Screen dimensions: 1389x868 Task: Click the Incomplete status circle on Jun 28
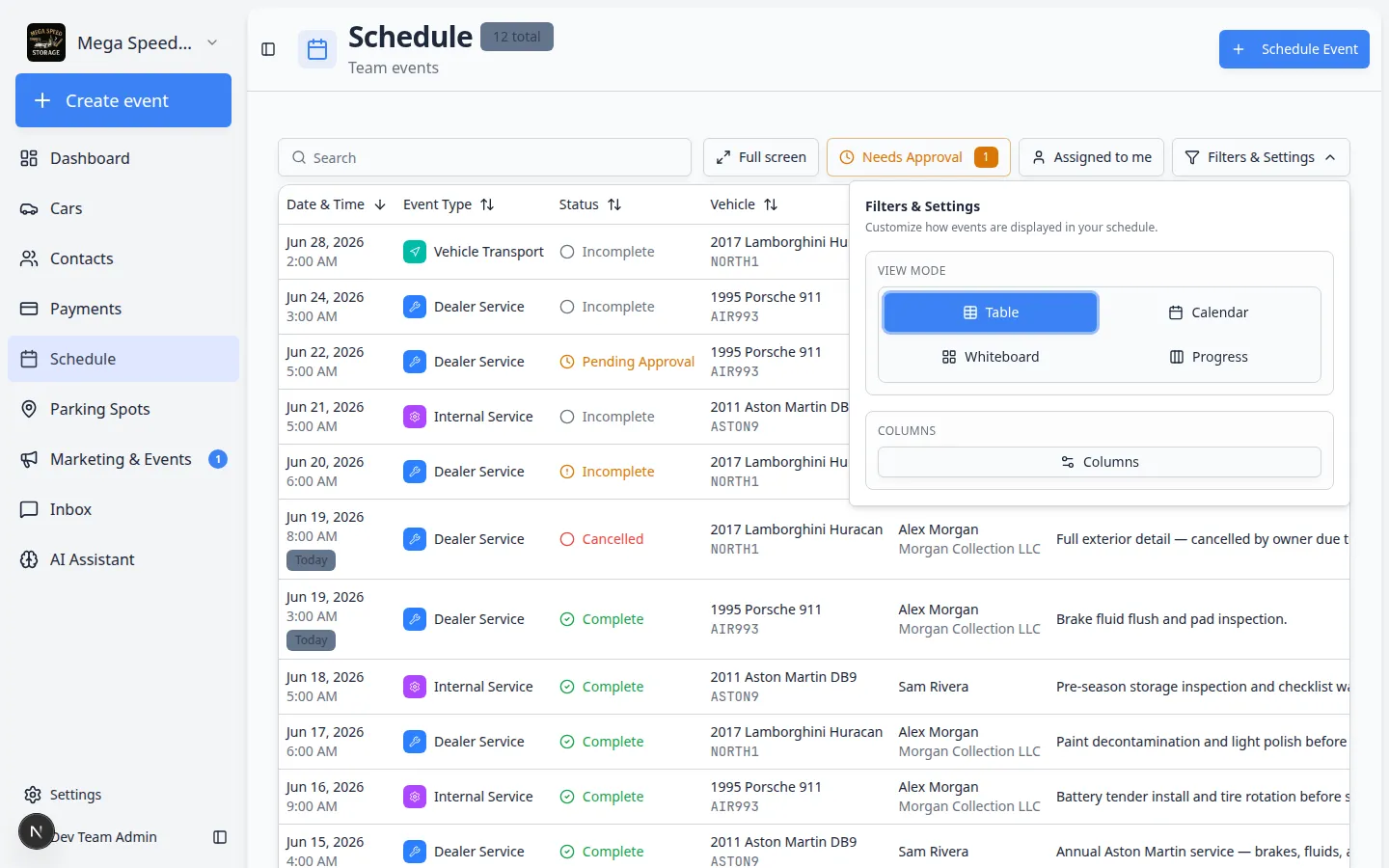coord(567,252)
